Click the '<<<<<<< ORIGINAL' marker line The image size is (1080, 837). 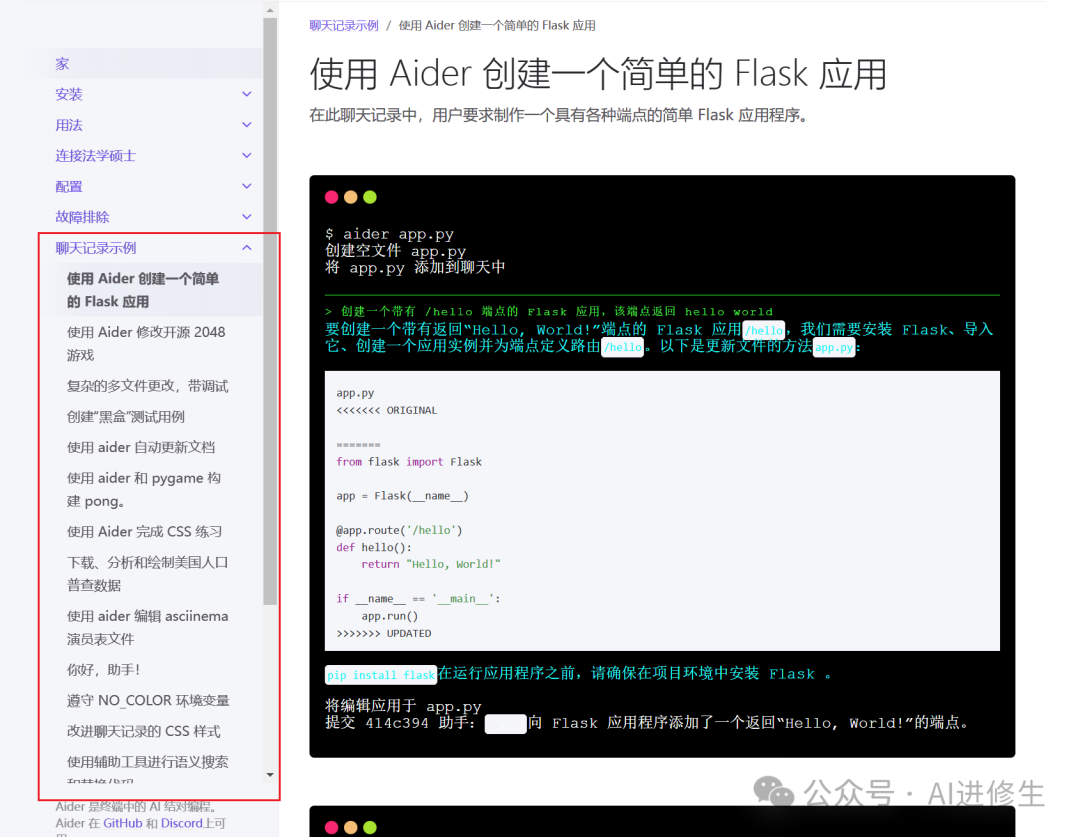(386, 410)
